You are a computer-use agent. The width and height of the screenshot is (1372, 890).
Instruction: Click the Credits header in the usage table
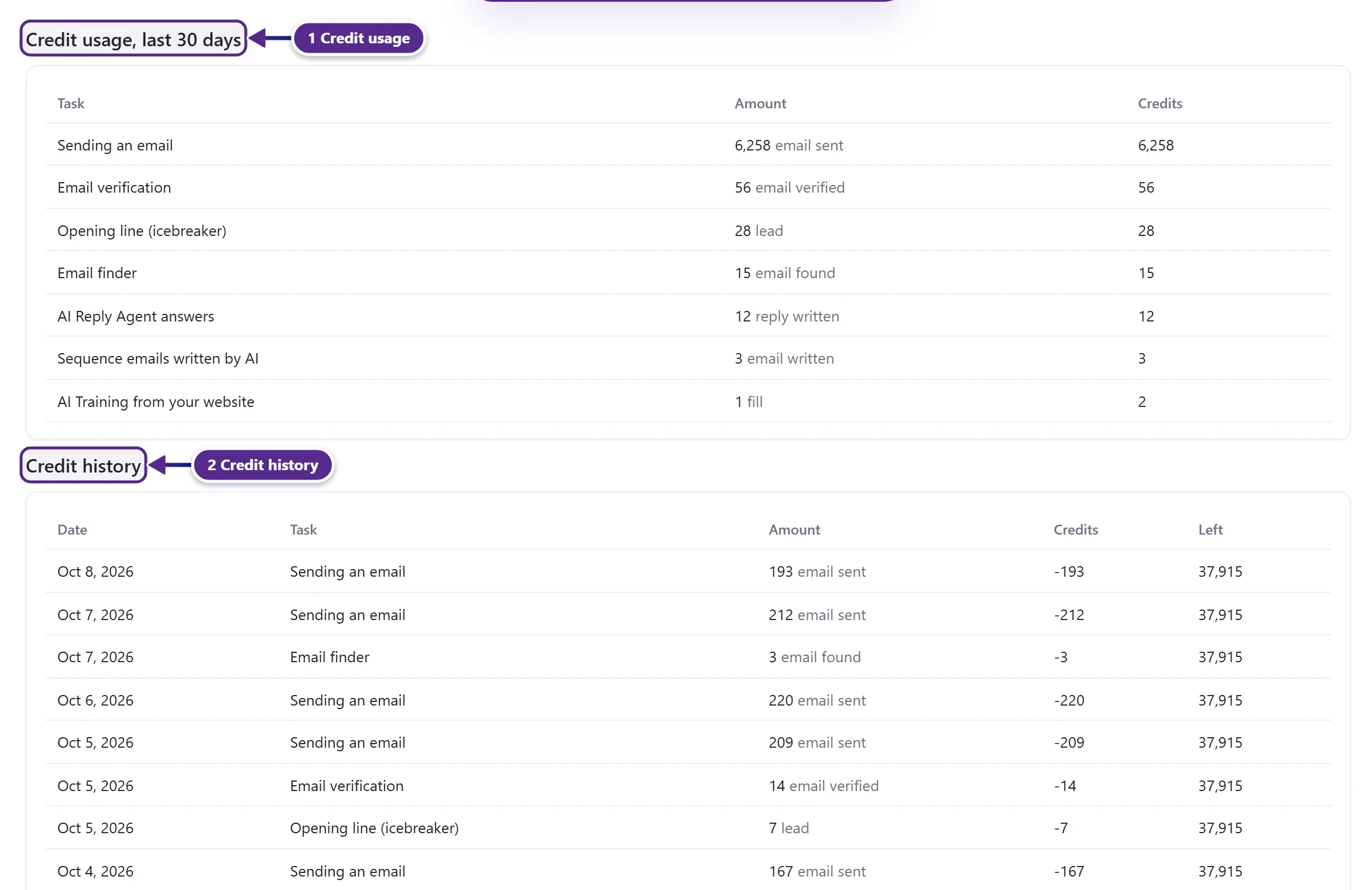pyautogui.click(x=1160, y=104)
